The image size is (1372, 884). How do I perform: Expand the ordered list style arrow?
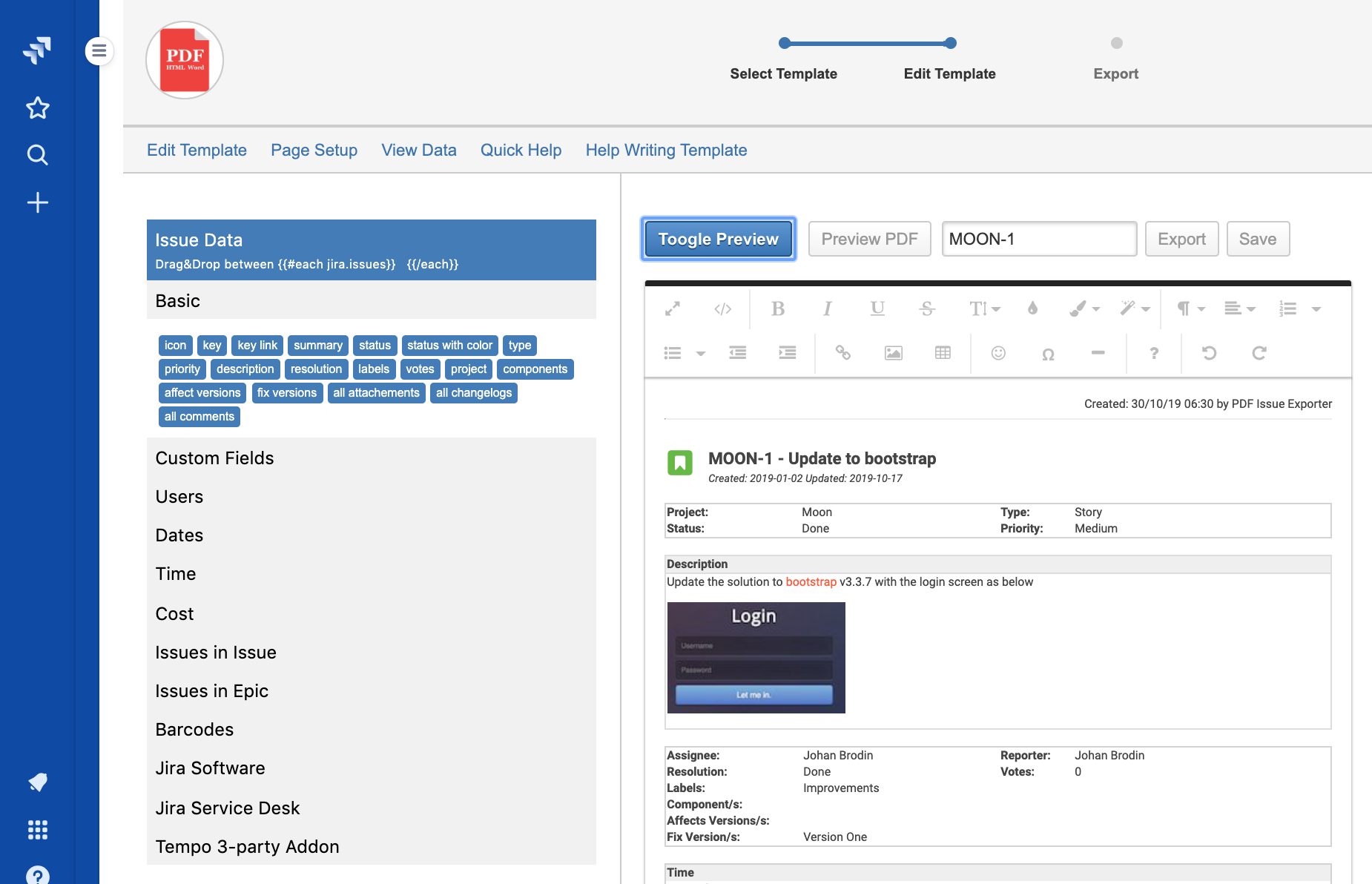[x=1316, y=309]
